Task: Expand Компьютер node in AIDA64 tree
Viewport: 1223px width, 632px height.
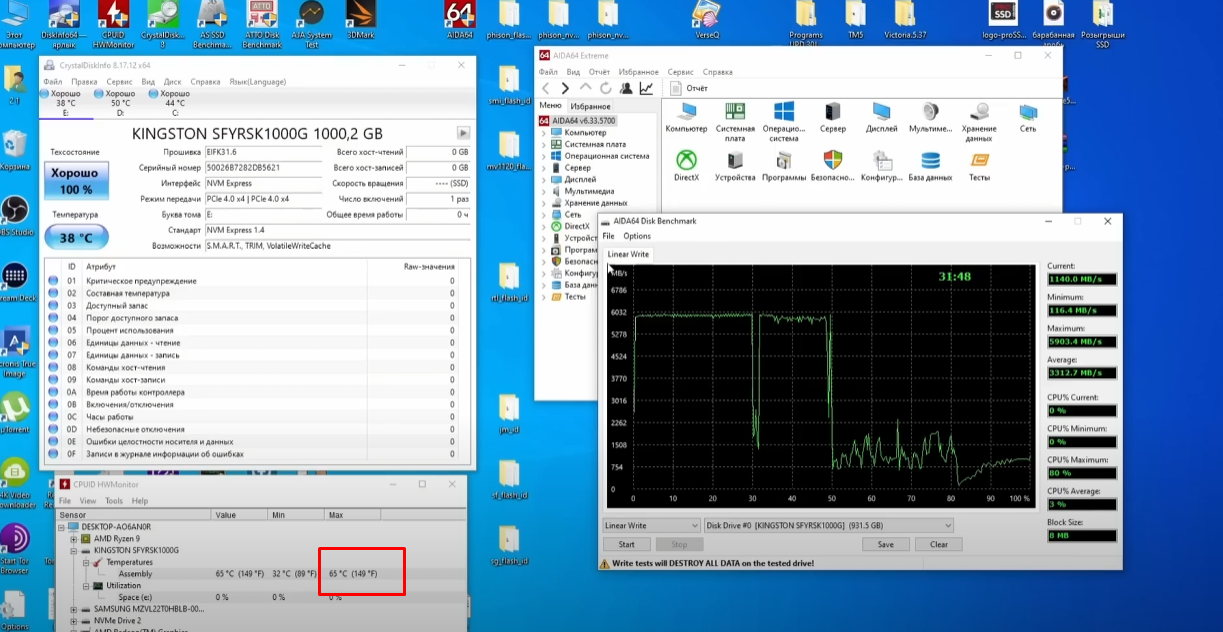Action: coord(544,132)
